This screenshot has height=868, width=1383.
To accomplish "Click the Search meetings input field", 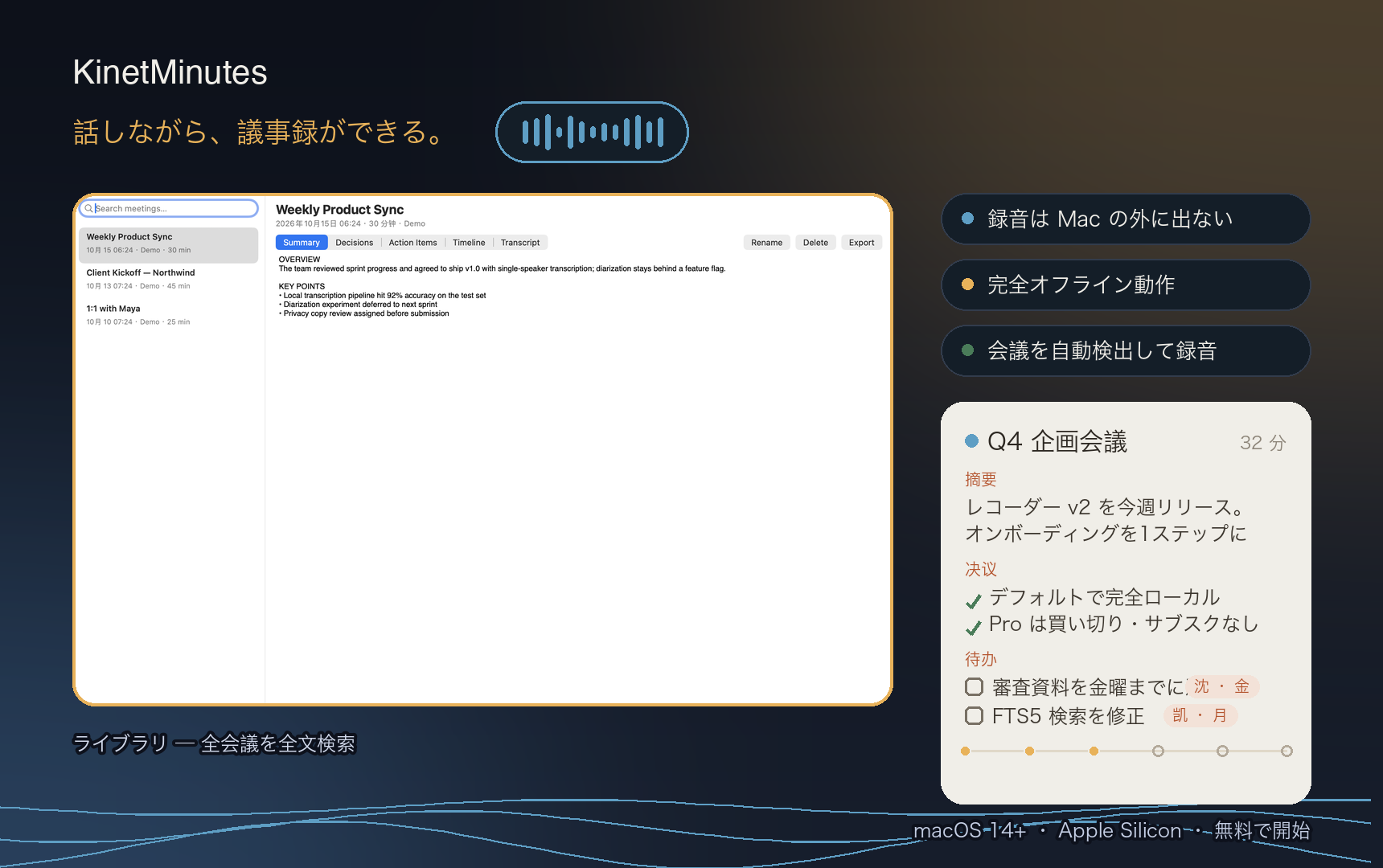I will coord(169,208).
